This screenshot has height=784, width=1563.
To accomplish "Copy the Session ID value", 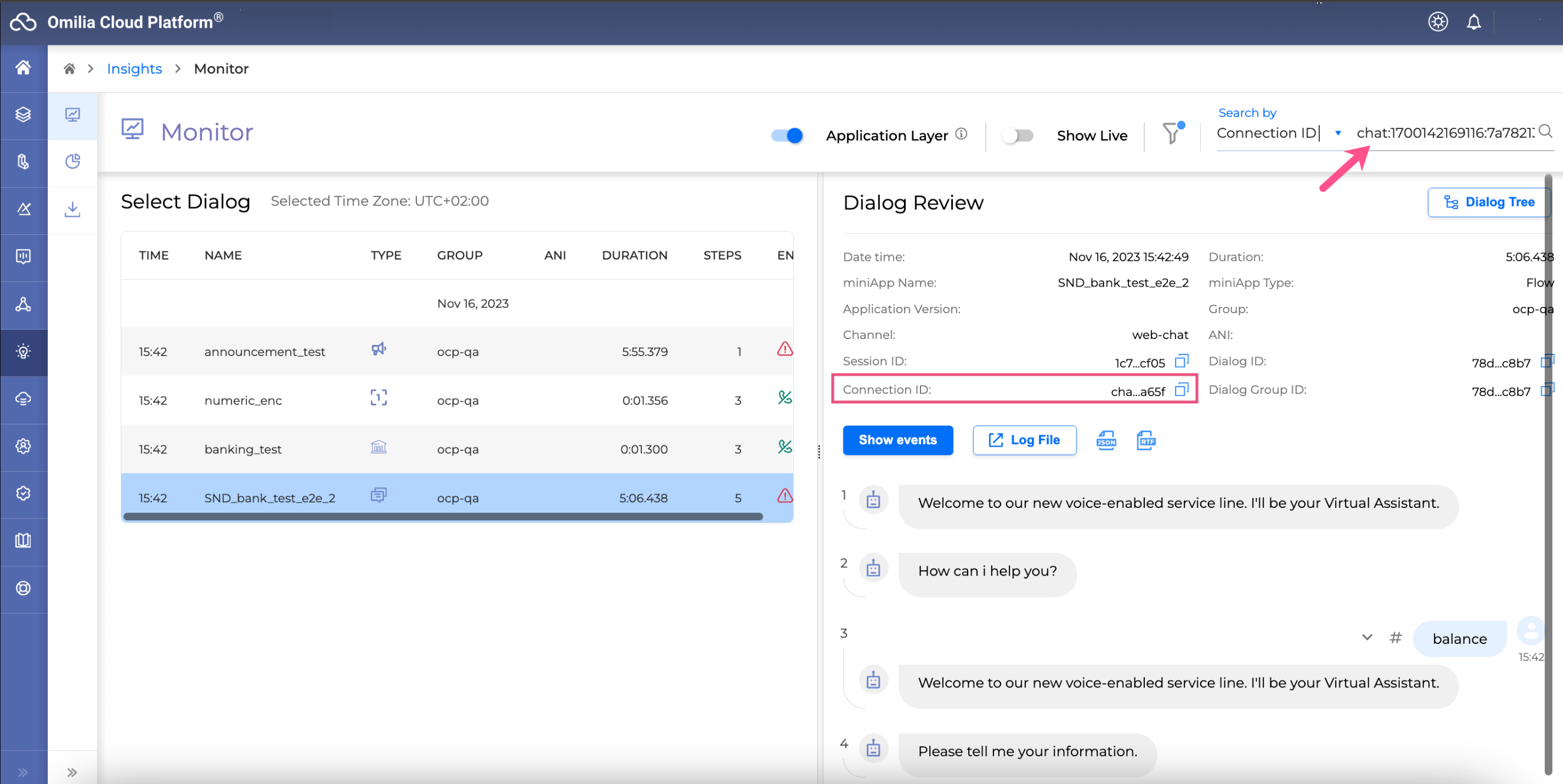I will (x=1181, y=361).
